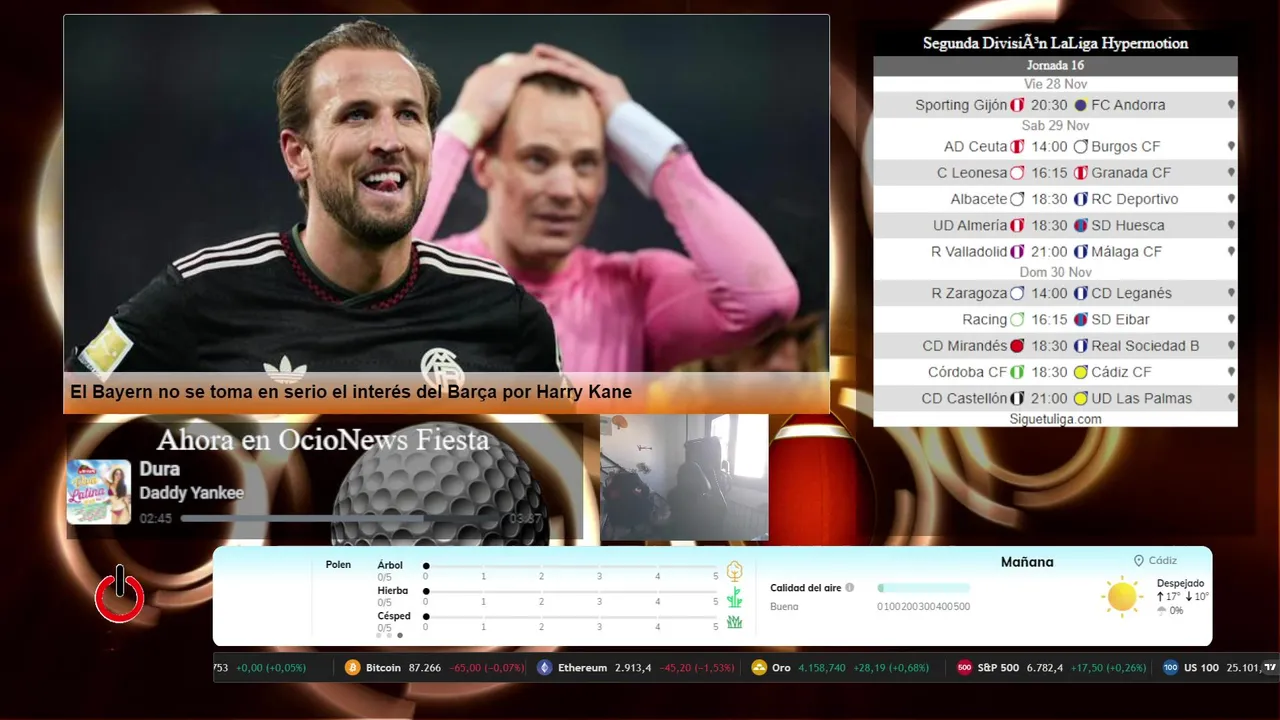Open map pin for R Valladolid match
The image size is (1280, 720).
(1231, 252)
